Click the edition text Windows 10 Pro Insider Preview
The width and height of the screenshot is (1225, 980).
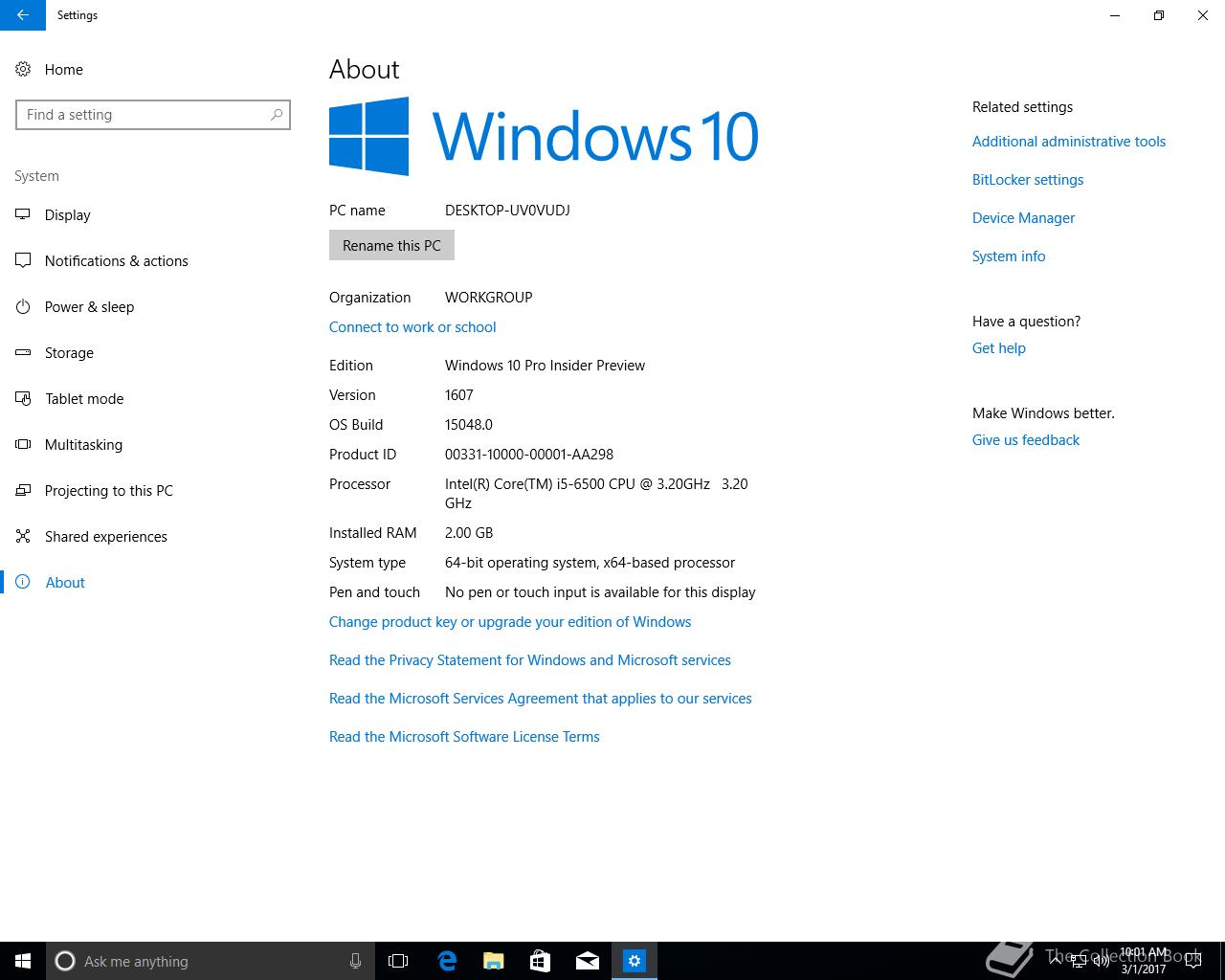[x=545, y=366]
